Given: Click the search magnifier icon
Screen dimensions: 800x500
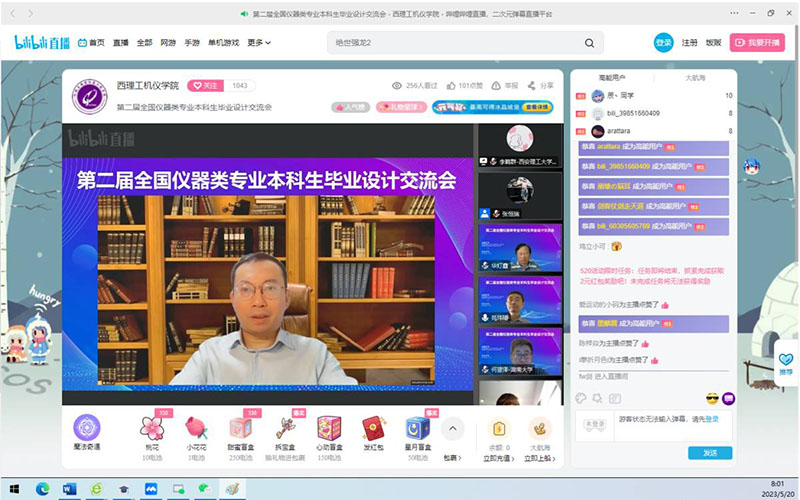Looking at the screenshot, I should coord(590,43).
